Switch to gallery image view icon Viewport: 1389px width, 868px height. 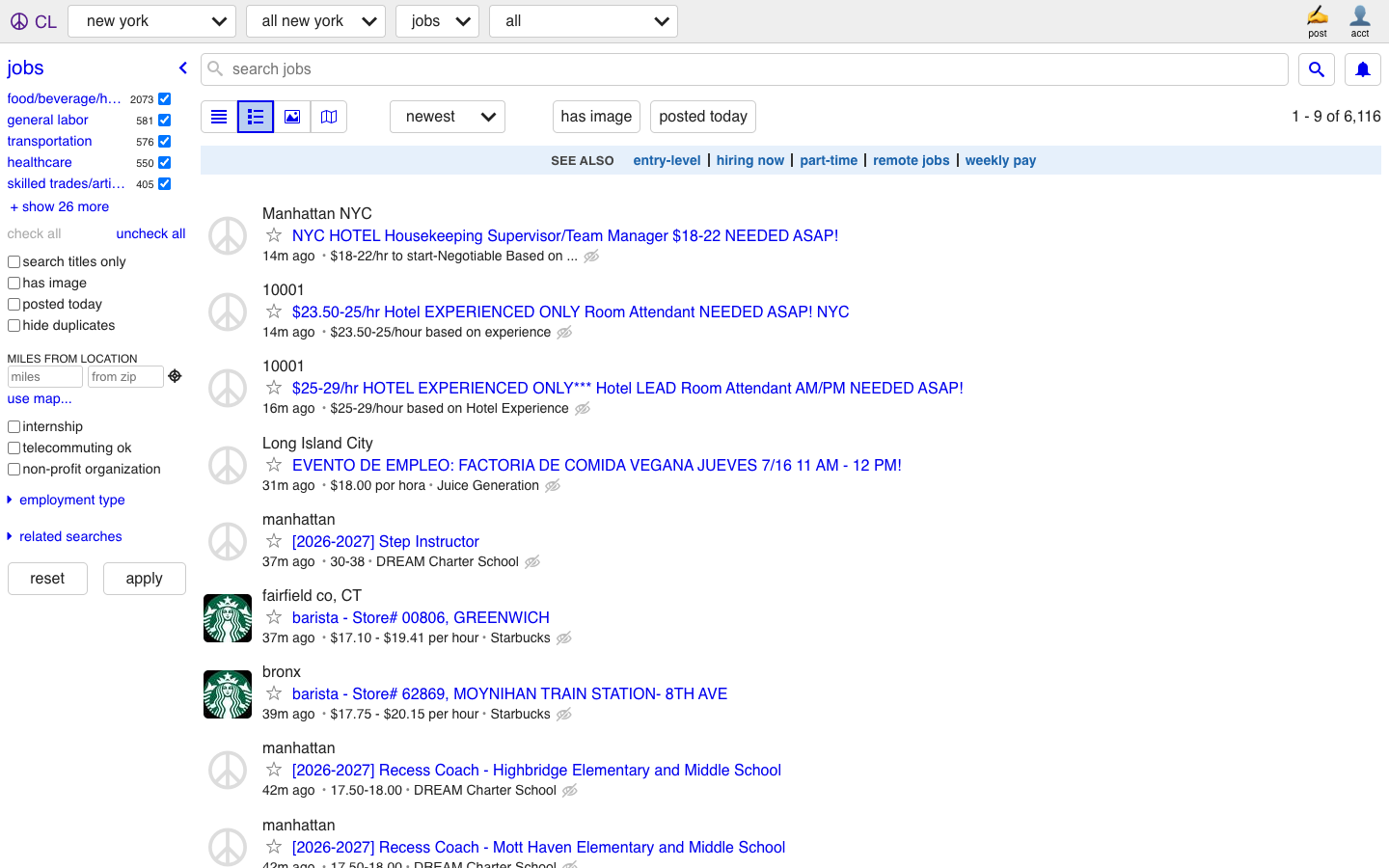click(x=292, y=117)
